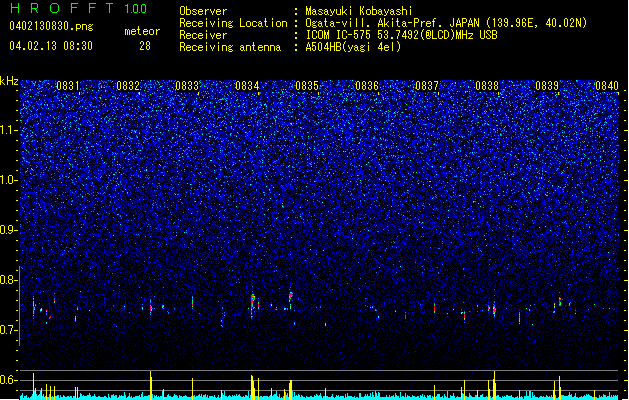This screenshot has height=400, width=629.
Task: Click the tall yellow power spike below 0838
Action: click(x=494, y=384)
